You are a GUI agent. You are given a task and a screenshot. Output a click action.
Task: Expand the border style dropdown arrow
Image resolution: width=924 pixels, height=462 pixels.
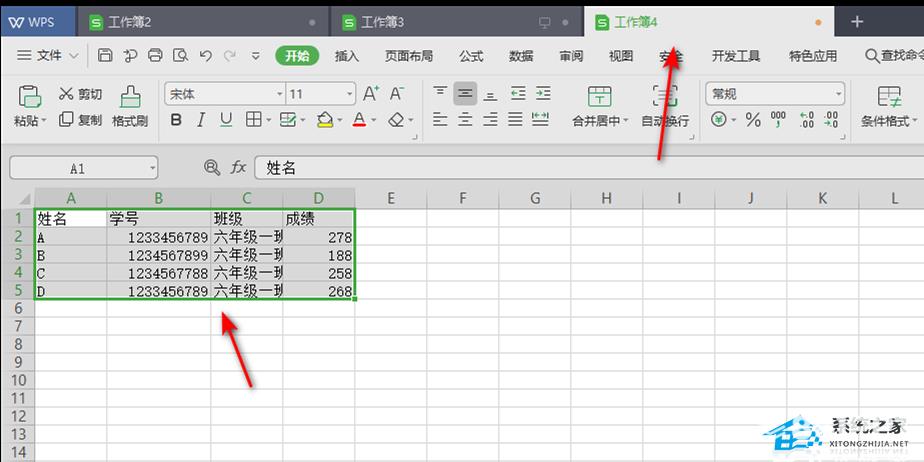pos(268,120)
